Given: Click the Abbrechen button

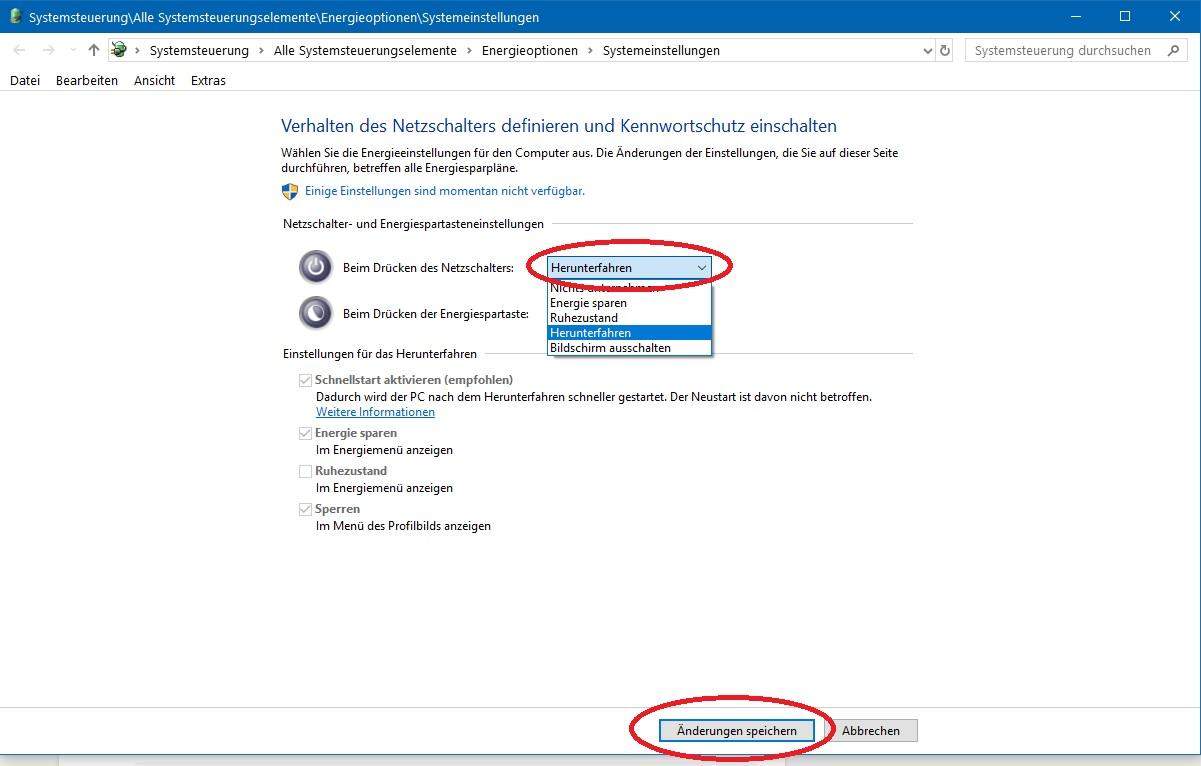Looking at the screenshot, I should point(870,731).
